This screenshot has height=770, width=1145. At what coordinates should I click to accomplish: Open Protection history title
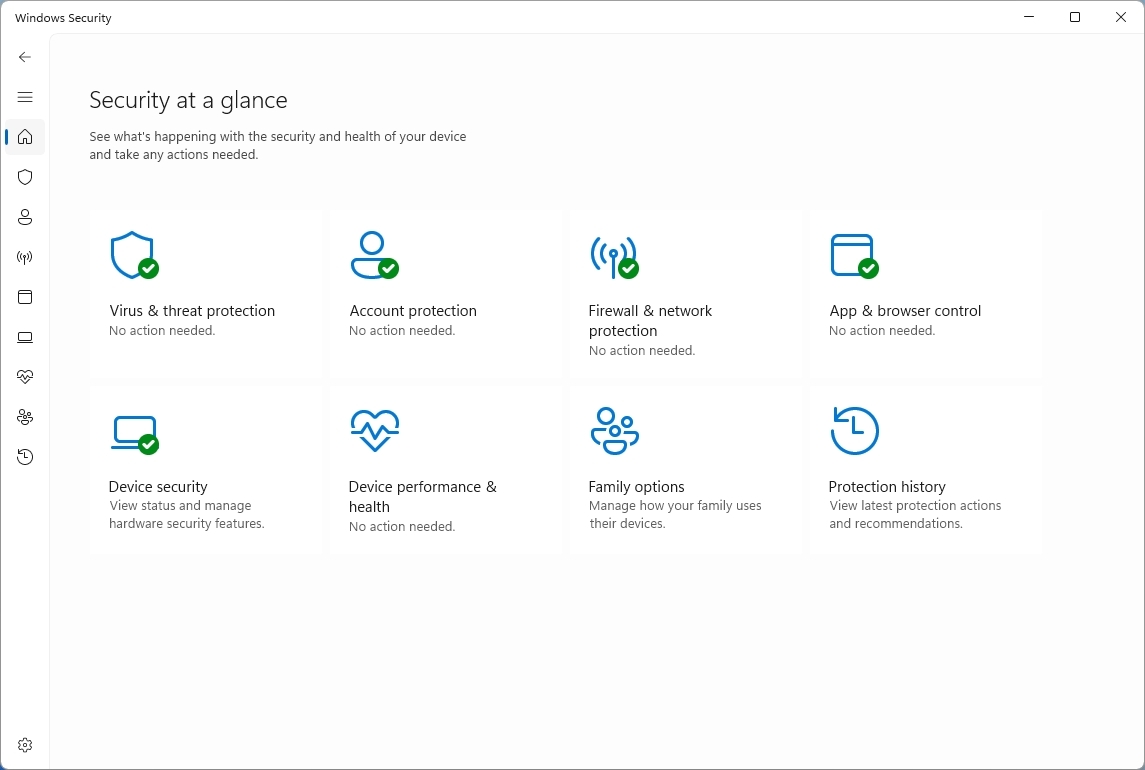coord(886,487)
